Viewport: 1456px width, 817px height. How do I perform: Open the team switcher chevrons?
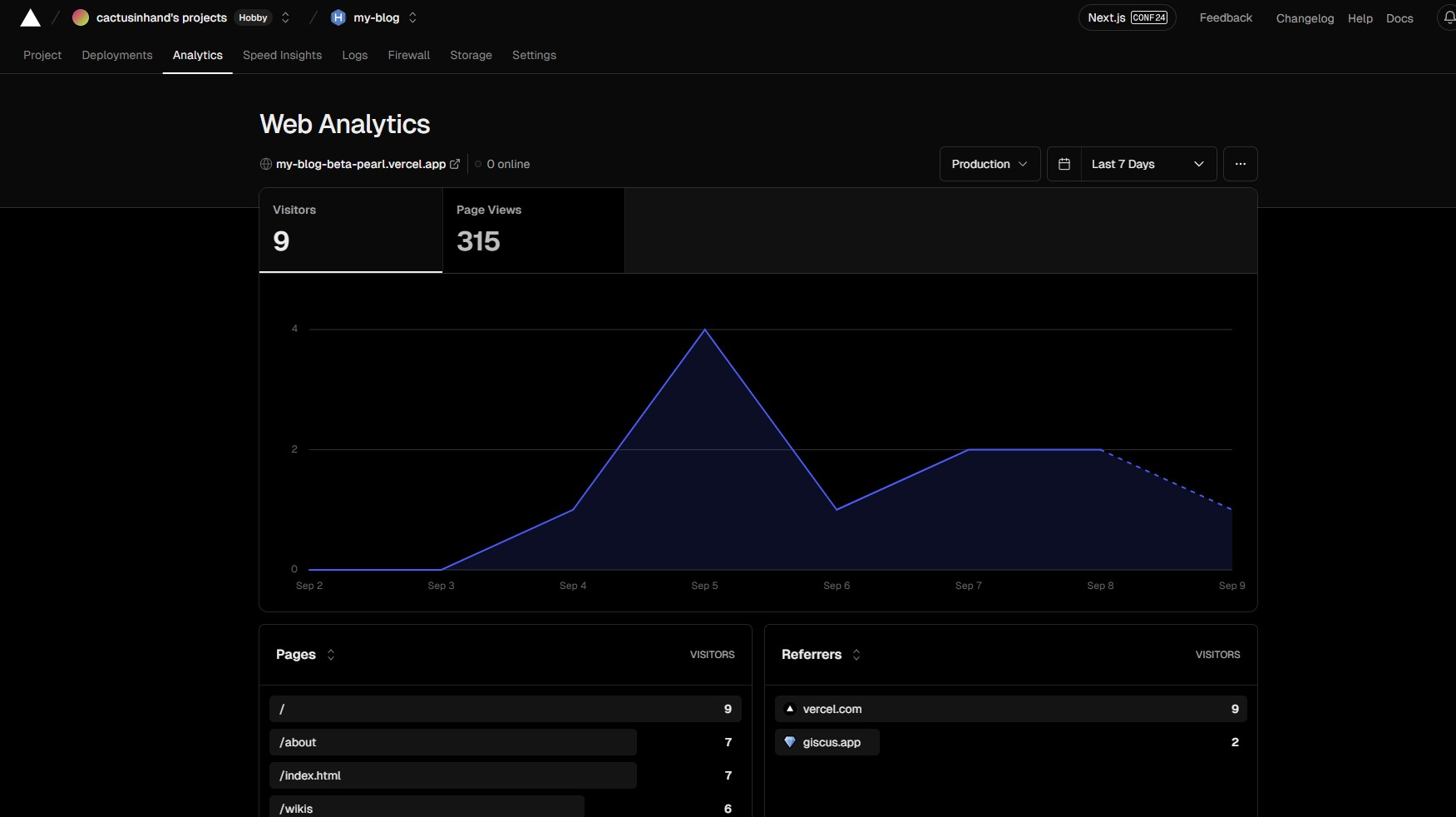[x=285, y=17]
